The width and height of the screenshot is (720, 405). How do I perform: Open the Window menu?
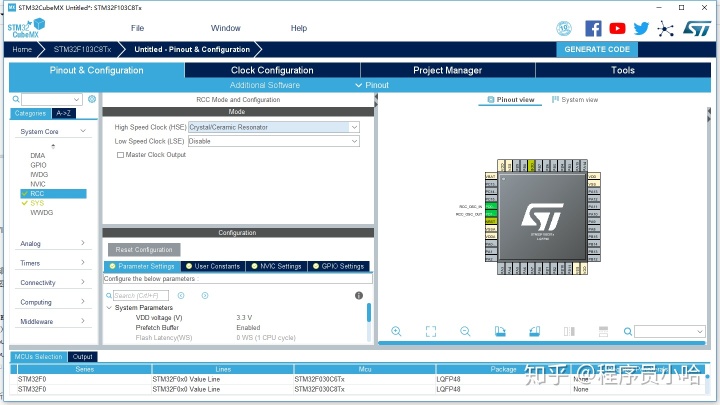click(225, 28)
